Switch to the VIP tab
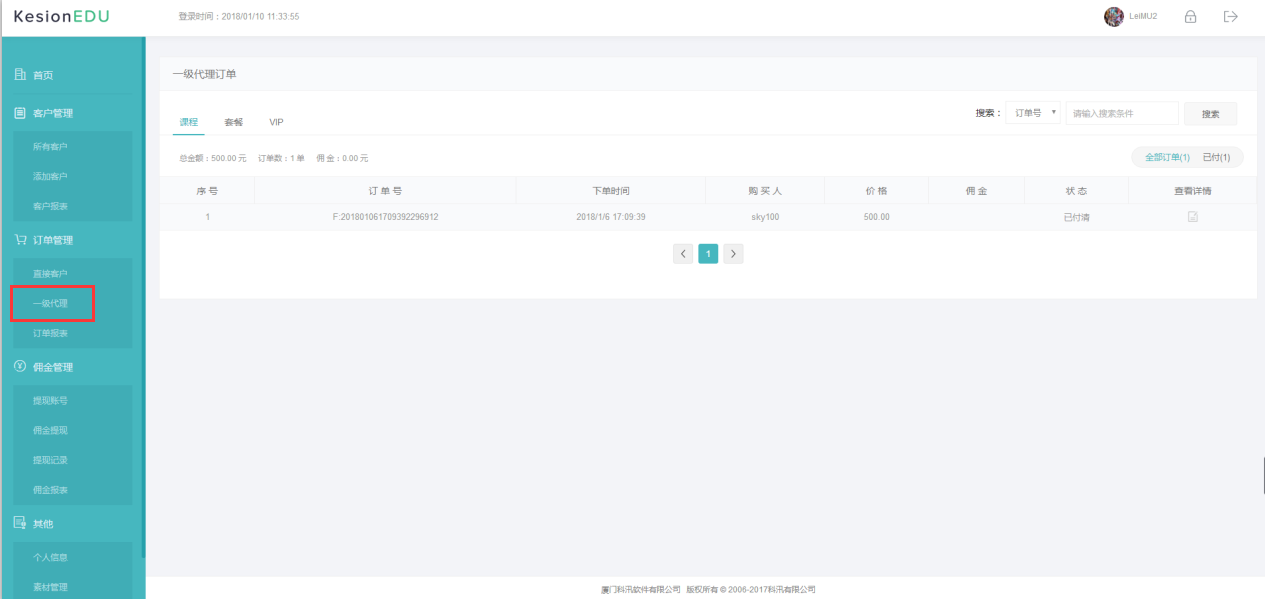 coord(276,122)
